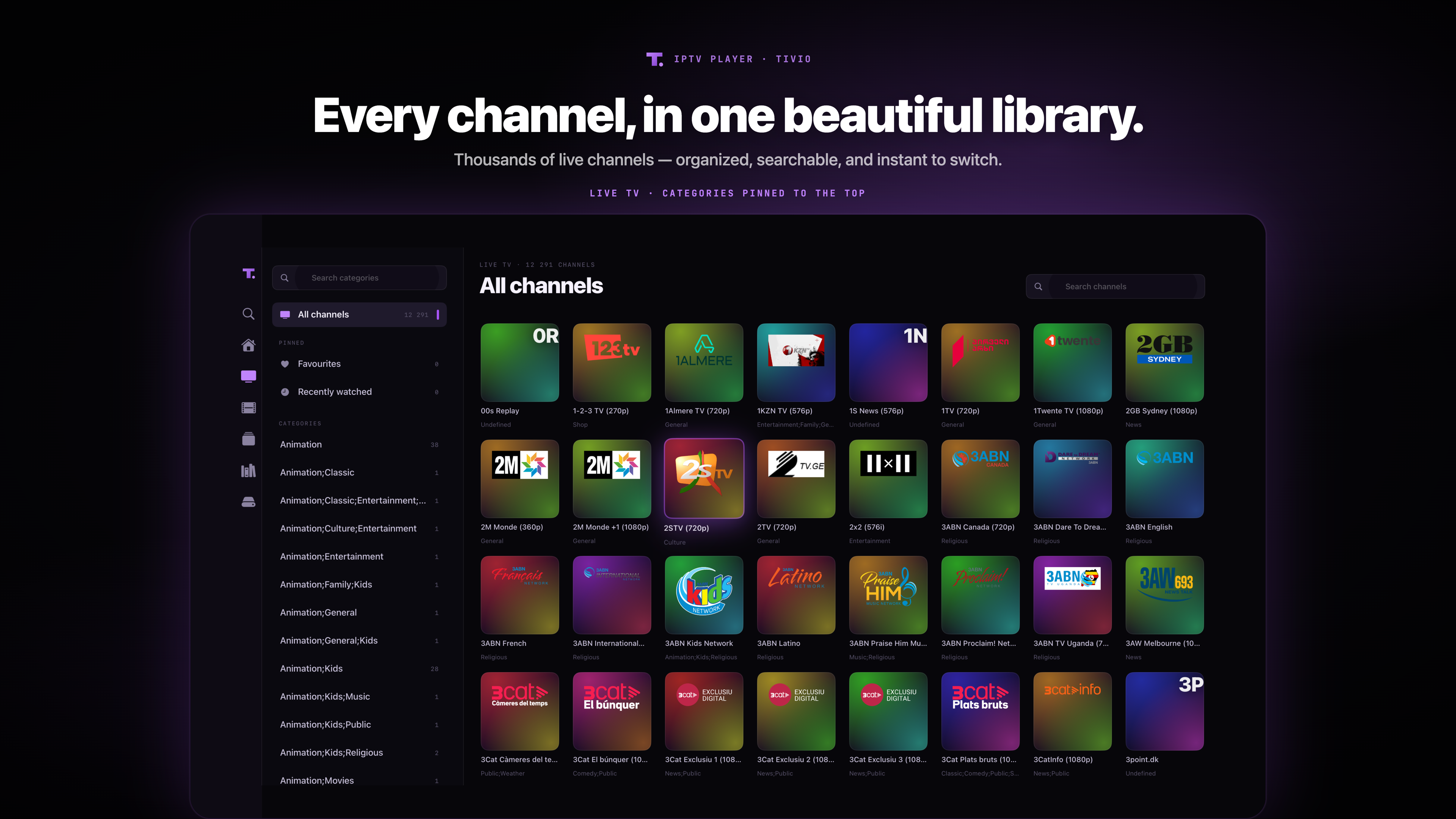
Task: Open the 3CatInfo (1080p) channel
Action: point(1072,711)
